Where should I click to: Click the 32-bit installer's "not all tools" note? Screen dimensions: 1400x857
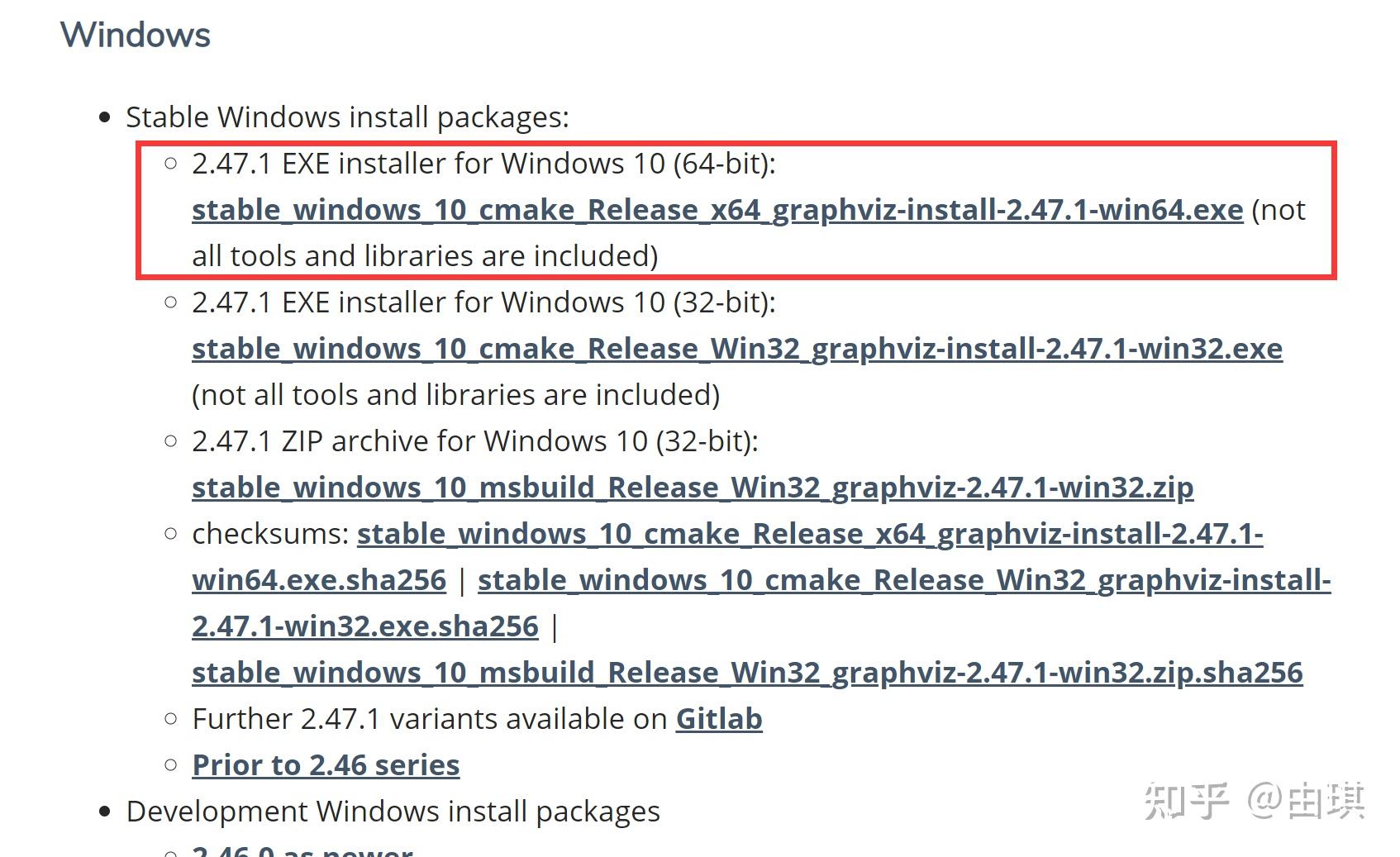pos(455,395)
